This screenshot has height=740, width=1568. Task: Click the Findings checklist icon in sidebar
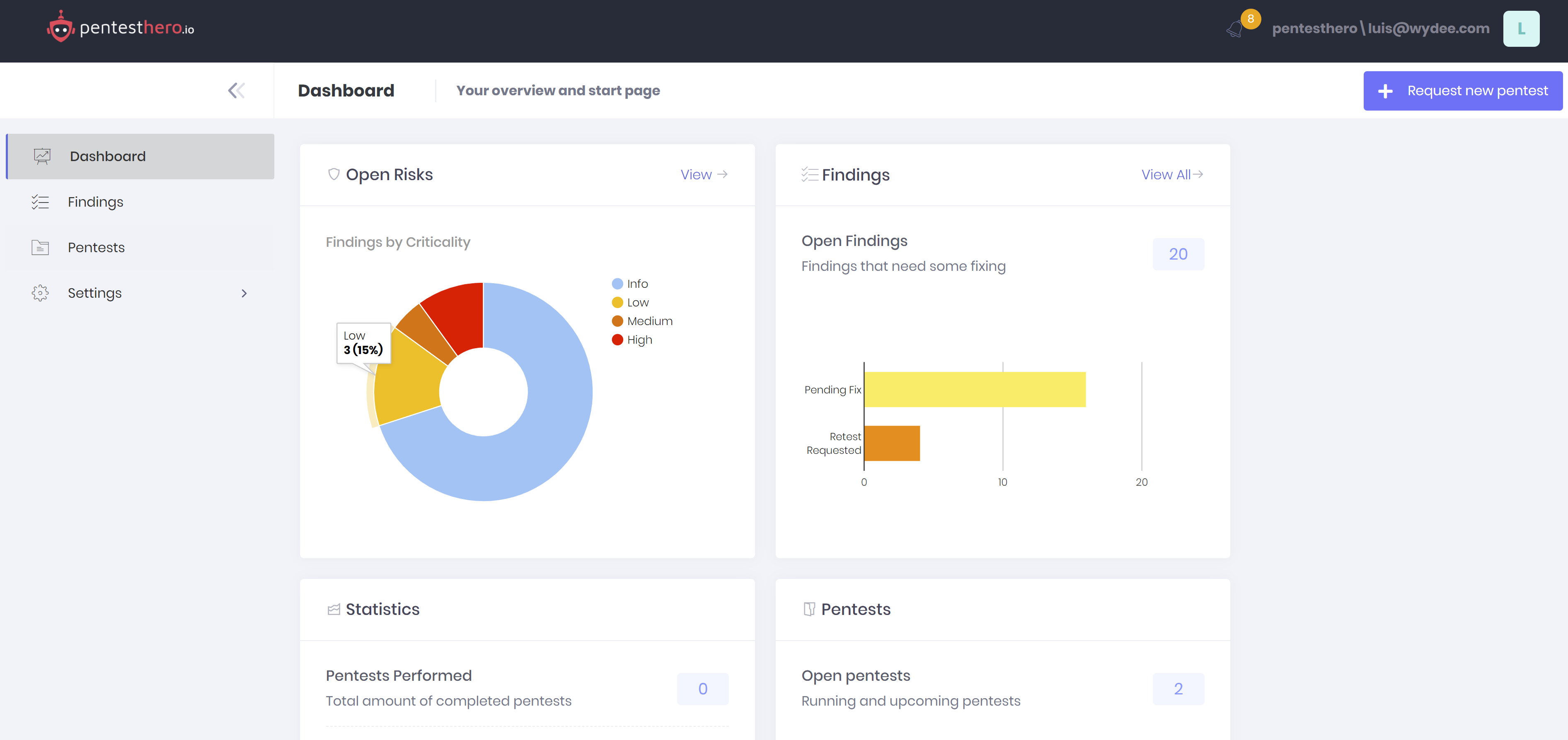point(40,202)
